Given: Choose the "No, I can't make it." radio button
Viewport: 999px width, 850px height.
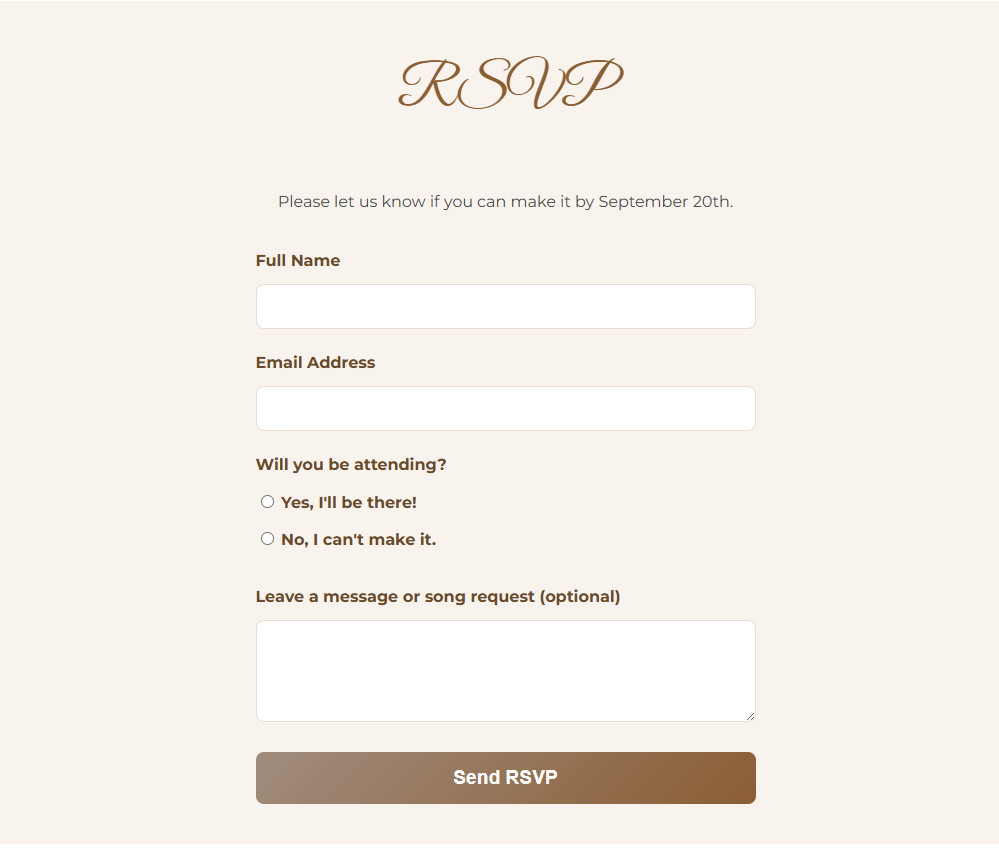Looking at the screenshot, I should pyautogui.click(x=267, y=539).
